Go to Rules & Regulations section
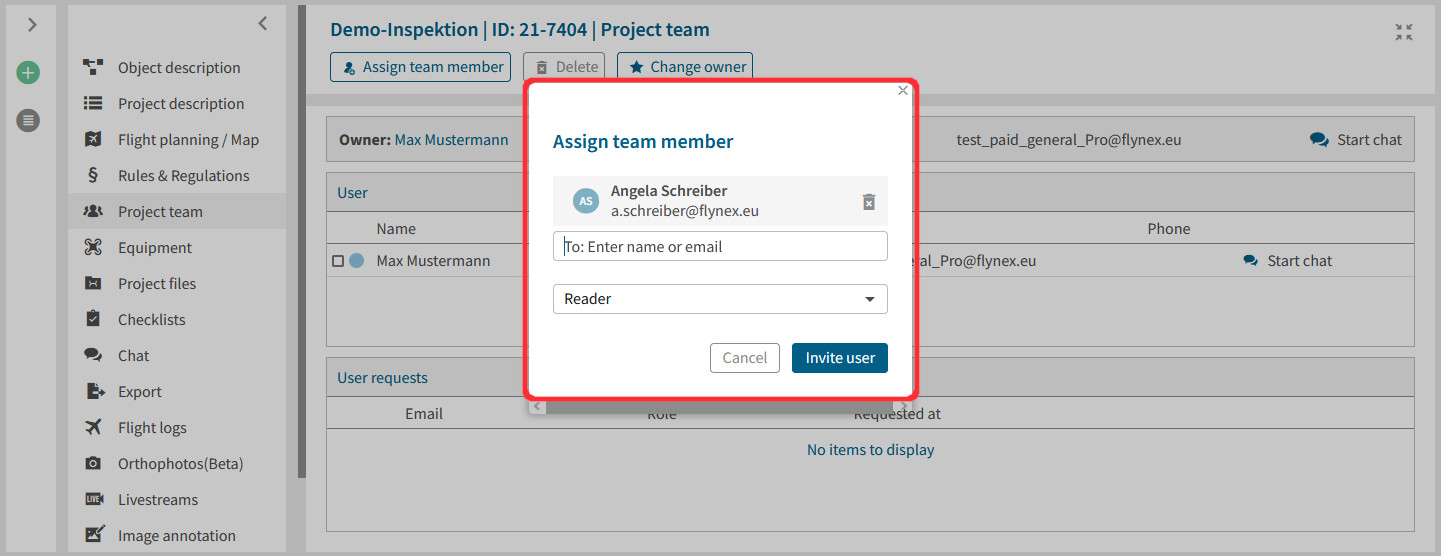The height and width of the screenshot is (556, 1441). click(183, 176)
